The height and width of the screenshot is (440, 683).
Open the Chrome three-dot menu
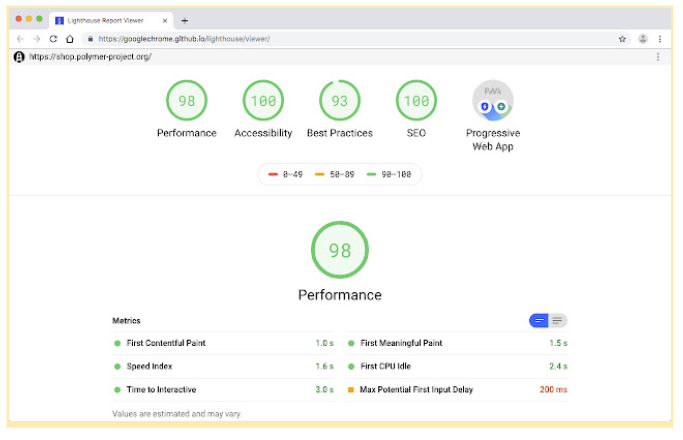tap(660, 39)
